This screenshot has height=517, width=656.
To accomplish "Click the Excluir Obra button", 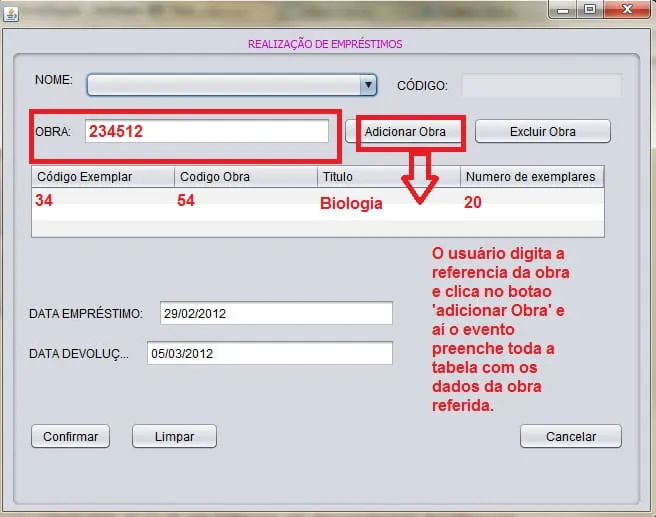I will coord(543,131).
